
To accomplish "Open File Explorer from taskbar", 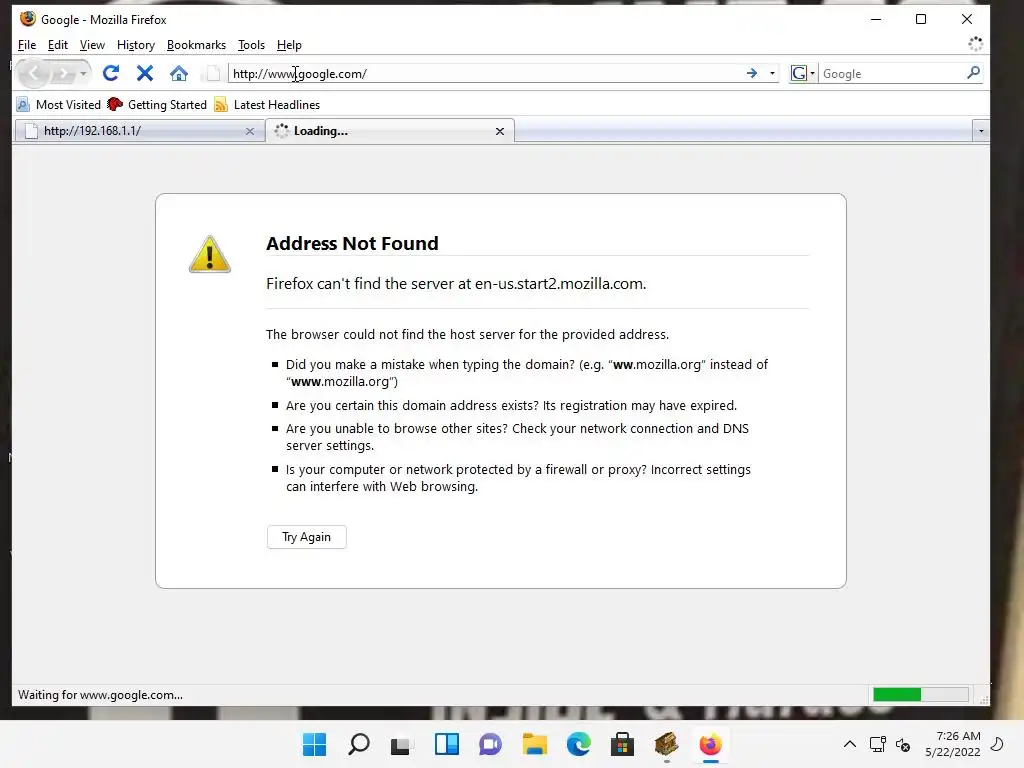I will [x=534, y=744].
